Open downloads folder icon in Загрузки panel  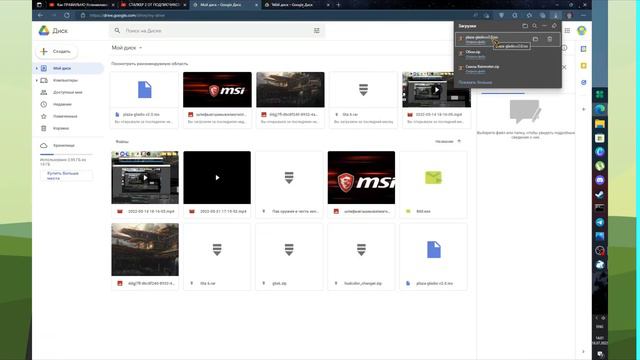pyautogui.click(x=525, y=26)
